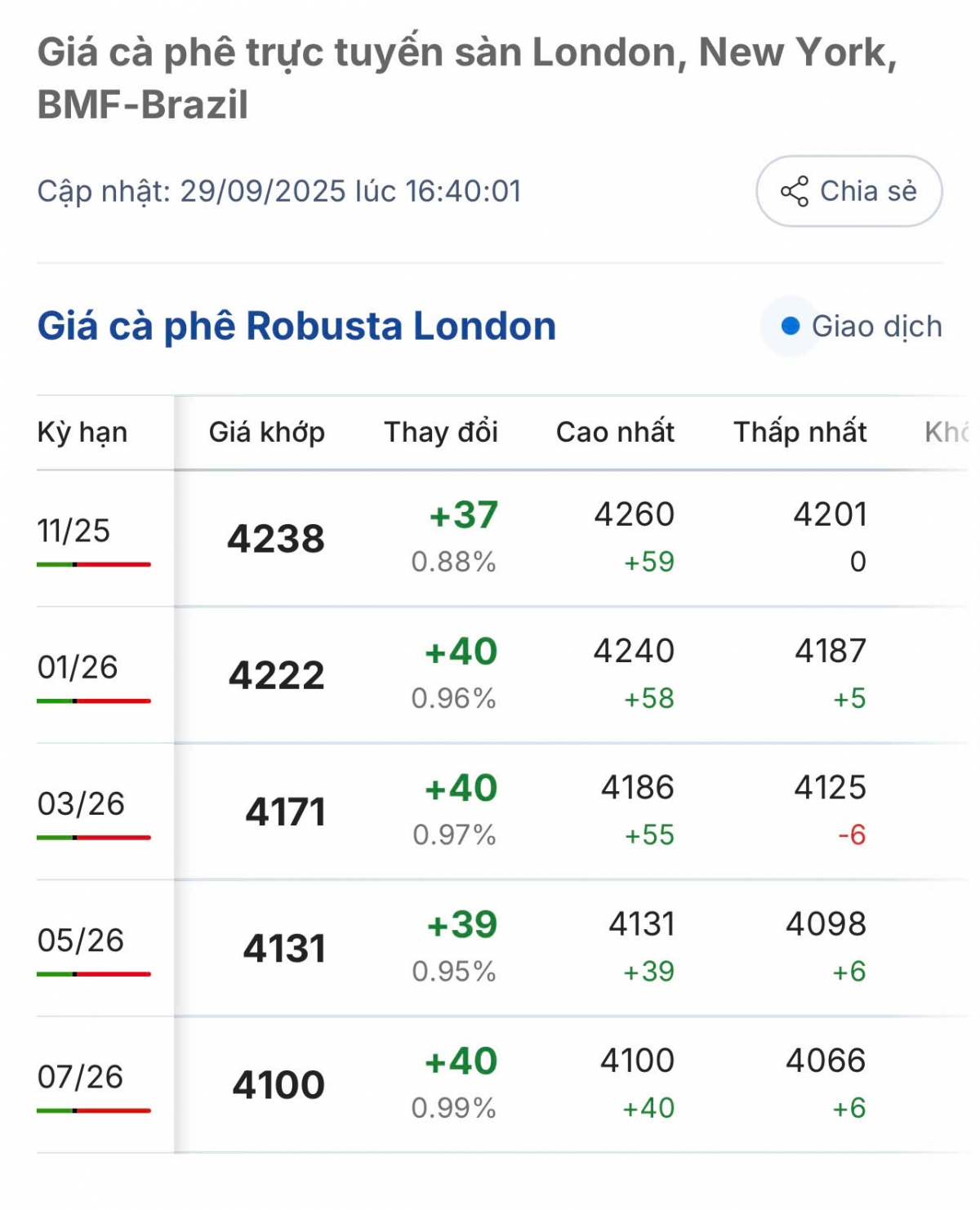Screen dimensions: 980x1210
Task: Click the +40 change for 01/26
Action: point(461,652)
